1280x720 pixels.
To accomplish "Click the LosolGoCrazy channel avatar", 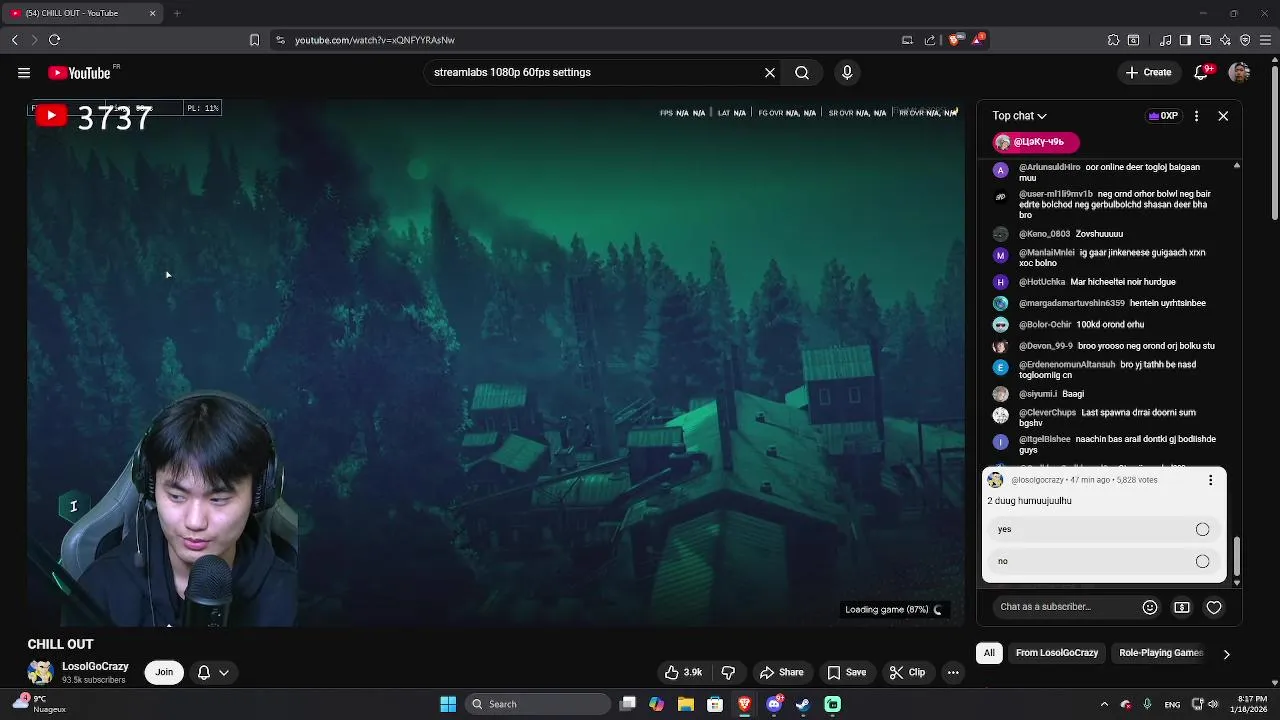I will (41, 672).
